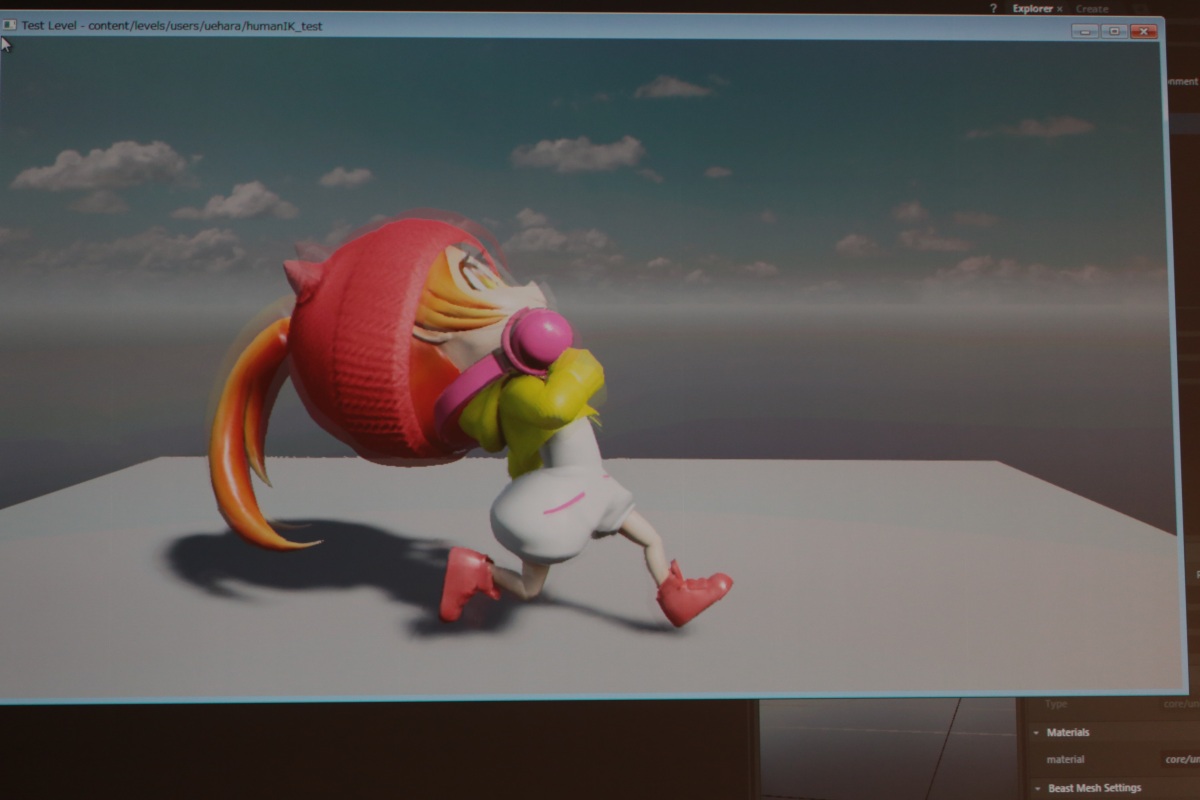Image resolution: width=1200 pixels, height=800 pixels.
Task: Select the 'material' property label
Action: [1065, 760]
